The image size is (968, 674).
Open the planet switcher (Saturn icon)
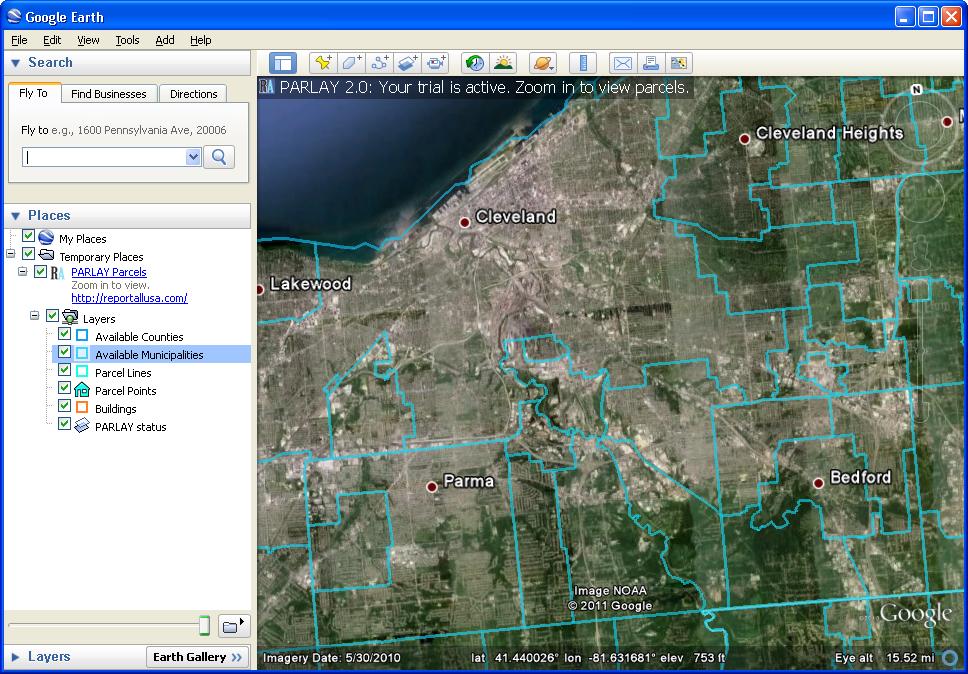(543, 63)
